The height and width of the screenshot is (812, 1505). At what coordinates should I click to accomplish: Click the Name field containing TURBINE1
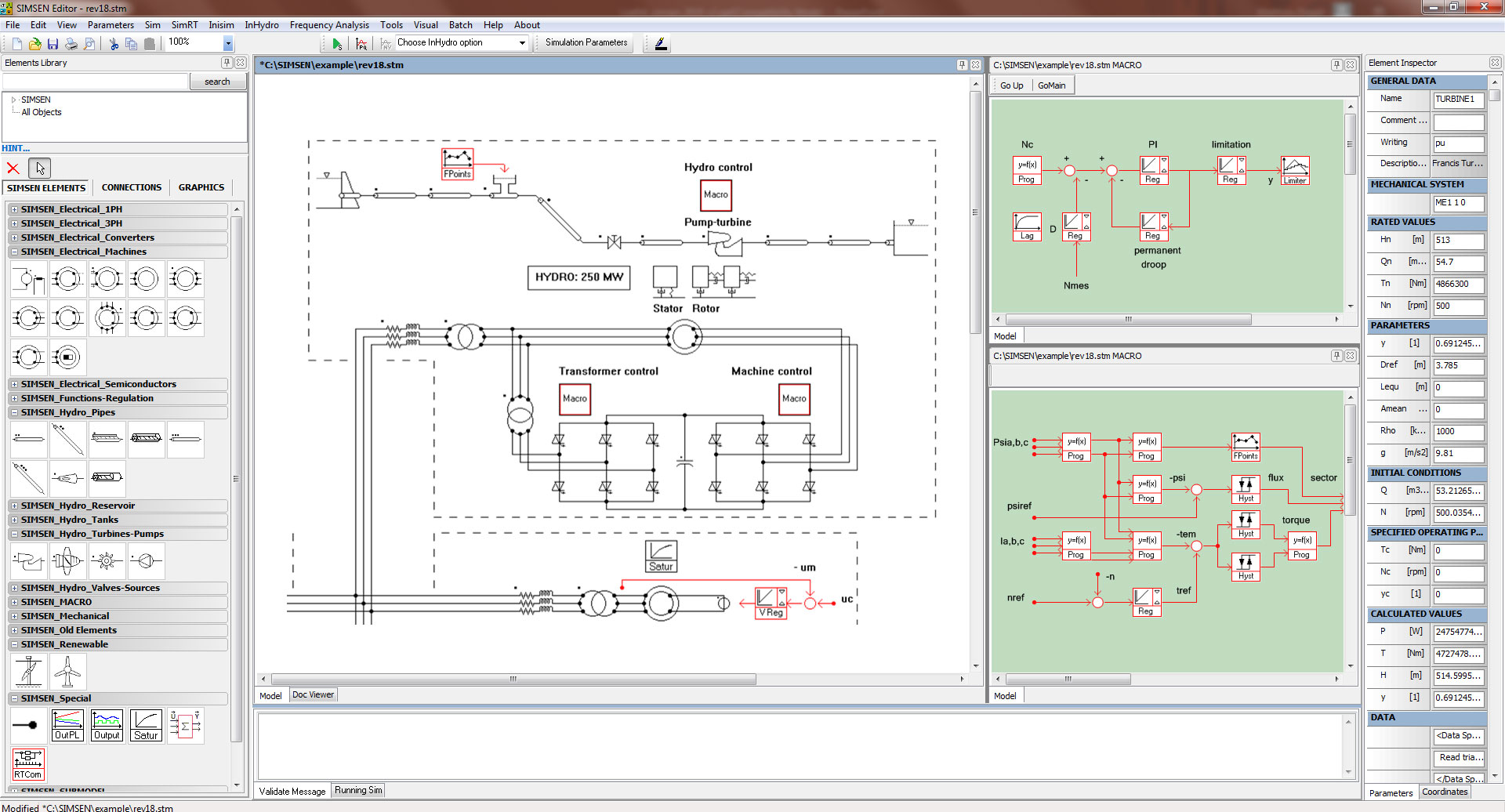[x=1458, y=100]
